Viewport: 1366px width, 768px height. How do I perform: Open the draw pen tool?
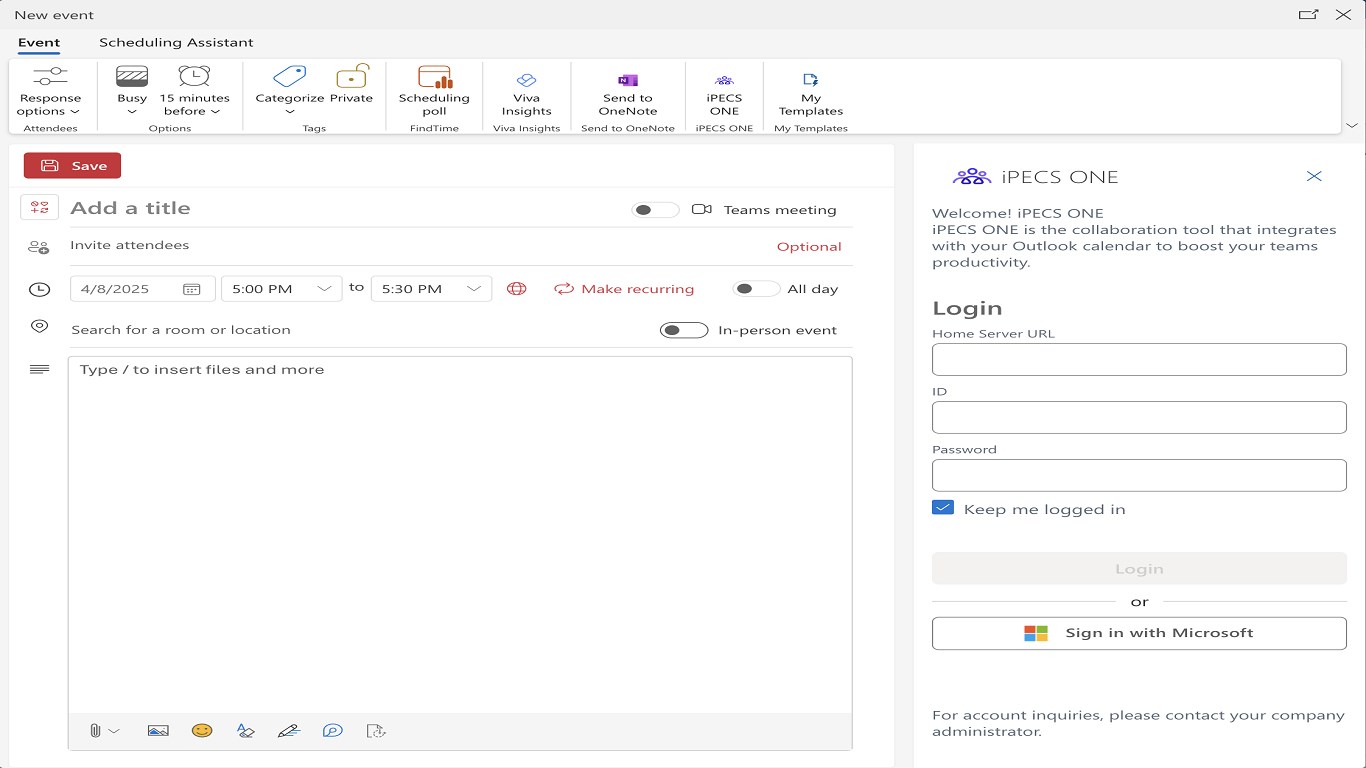pos(289,731)
